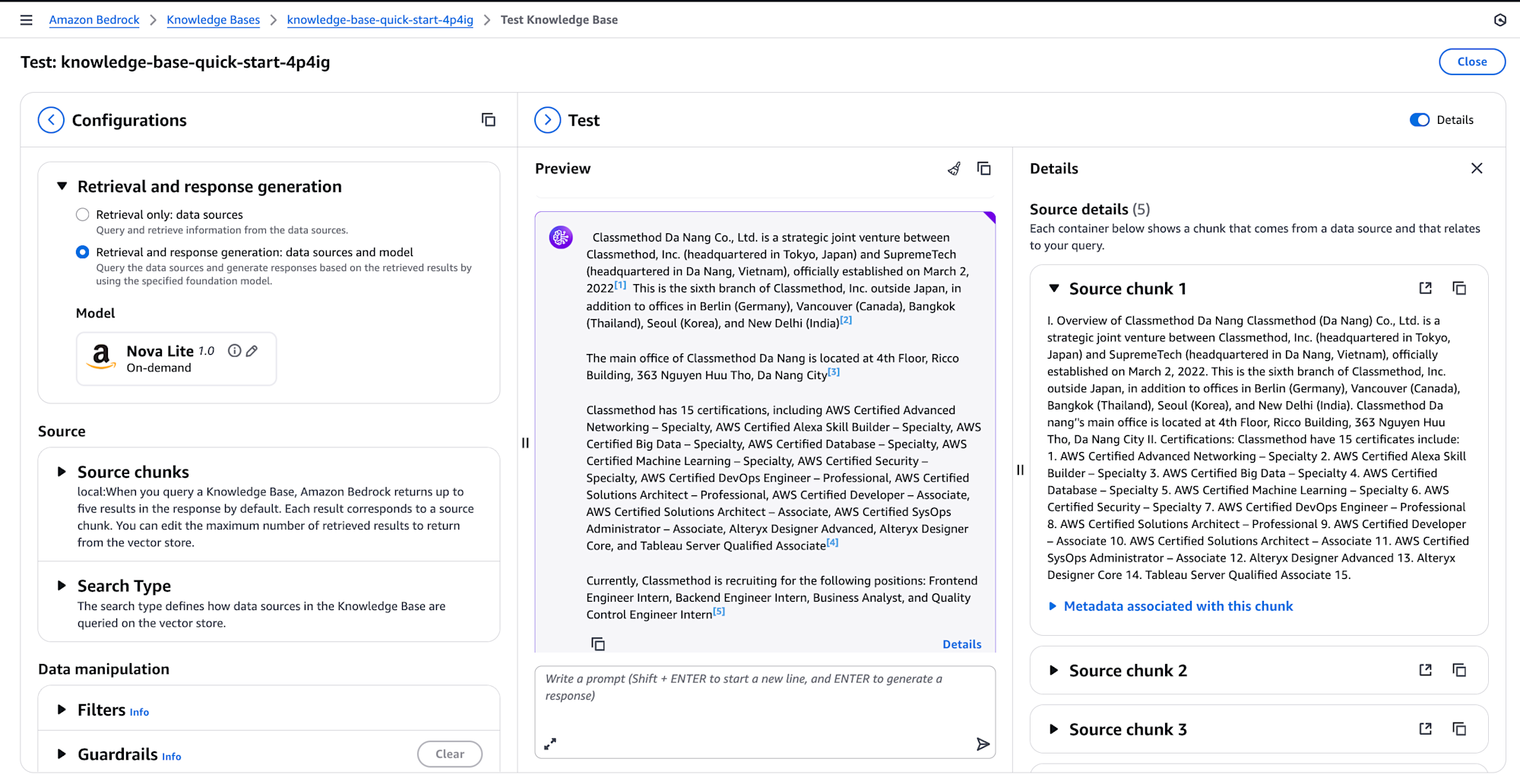This screenshot has width=1520, height=784.
Task: Open Guardrails Info link
Action: (x=172, y=757)
